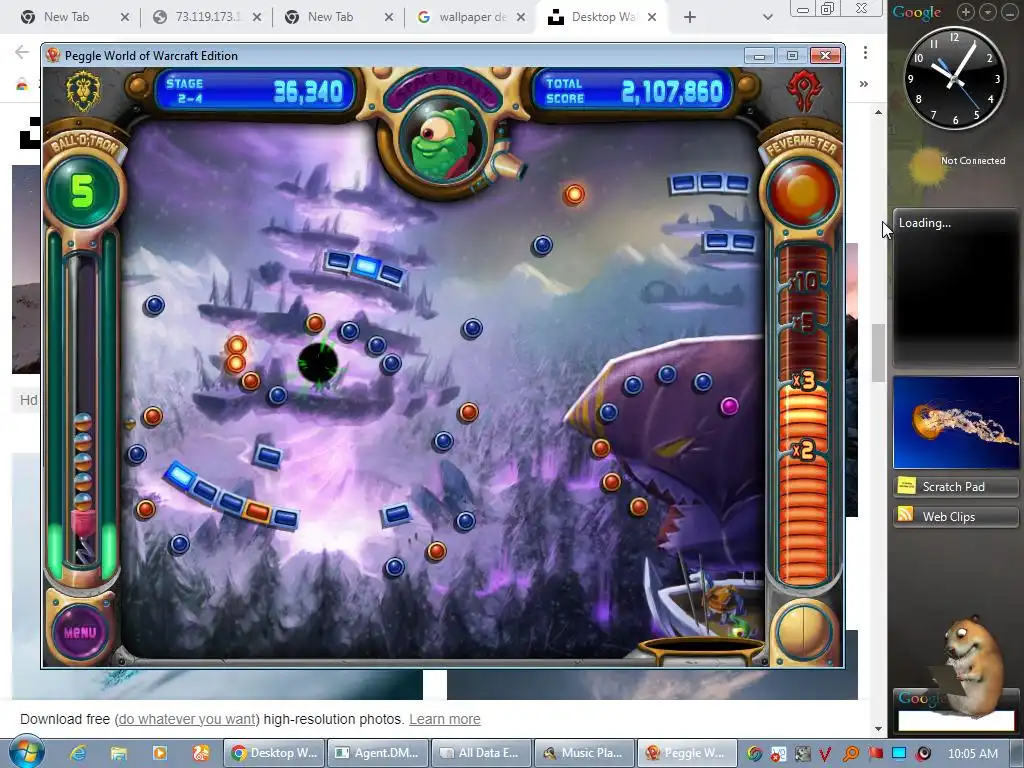Viewport: 1024px width, 768px height.
Task: Click the Alliance lion emblem
Action: click(83, 90)
